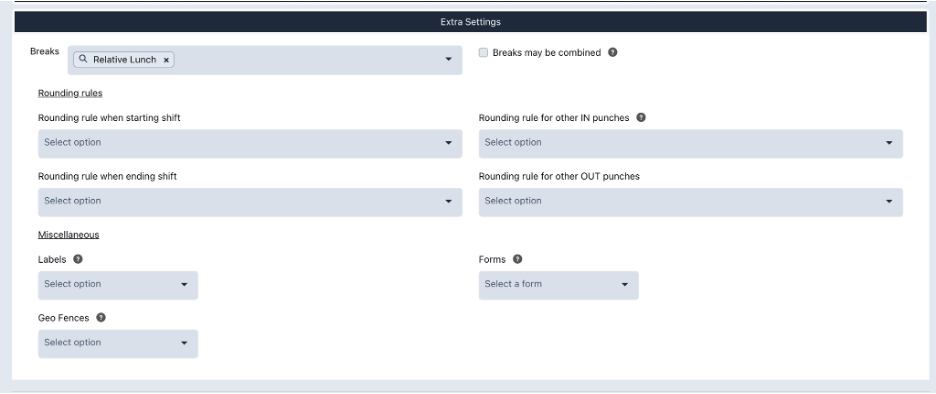Click the Miscellaneous underlined heading
Image resolution: width=936 pixels, height=394 pixels.
click(69, 235)
